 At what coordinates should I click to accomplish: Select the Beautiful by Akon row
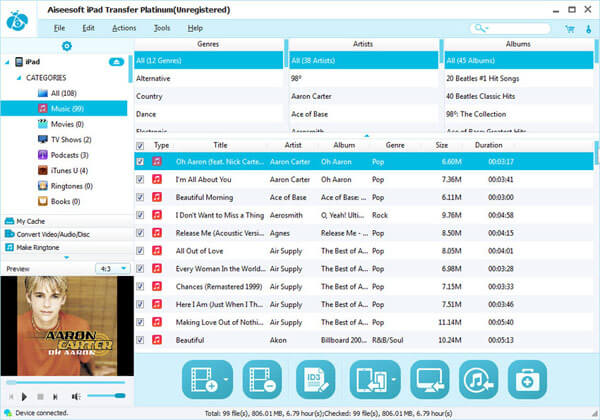364,340
